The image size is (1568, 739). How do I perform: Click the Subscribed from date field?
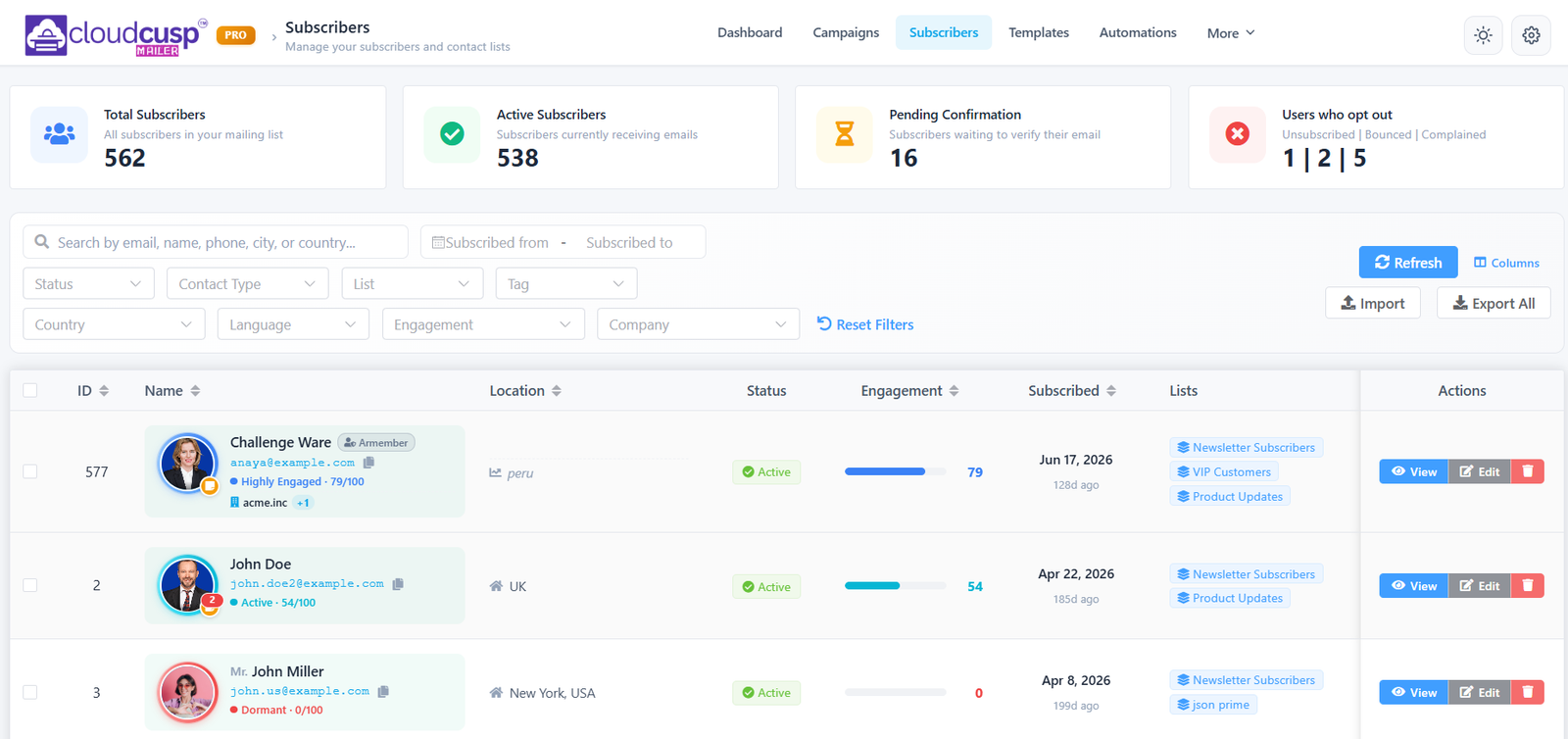497,242
